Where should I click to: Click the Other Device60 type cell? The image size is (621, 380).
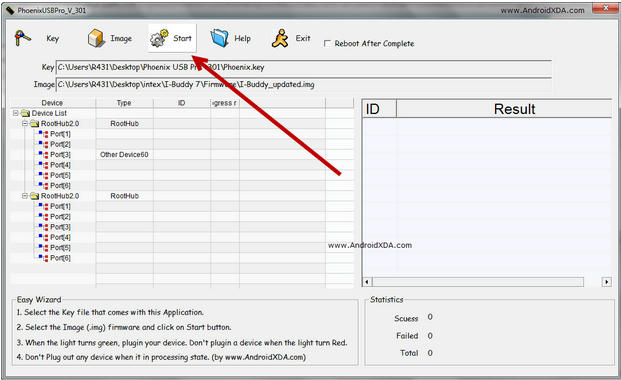[124, 155]
